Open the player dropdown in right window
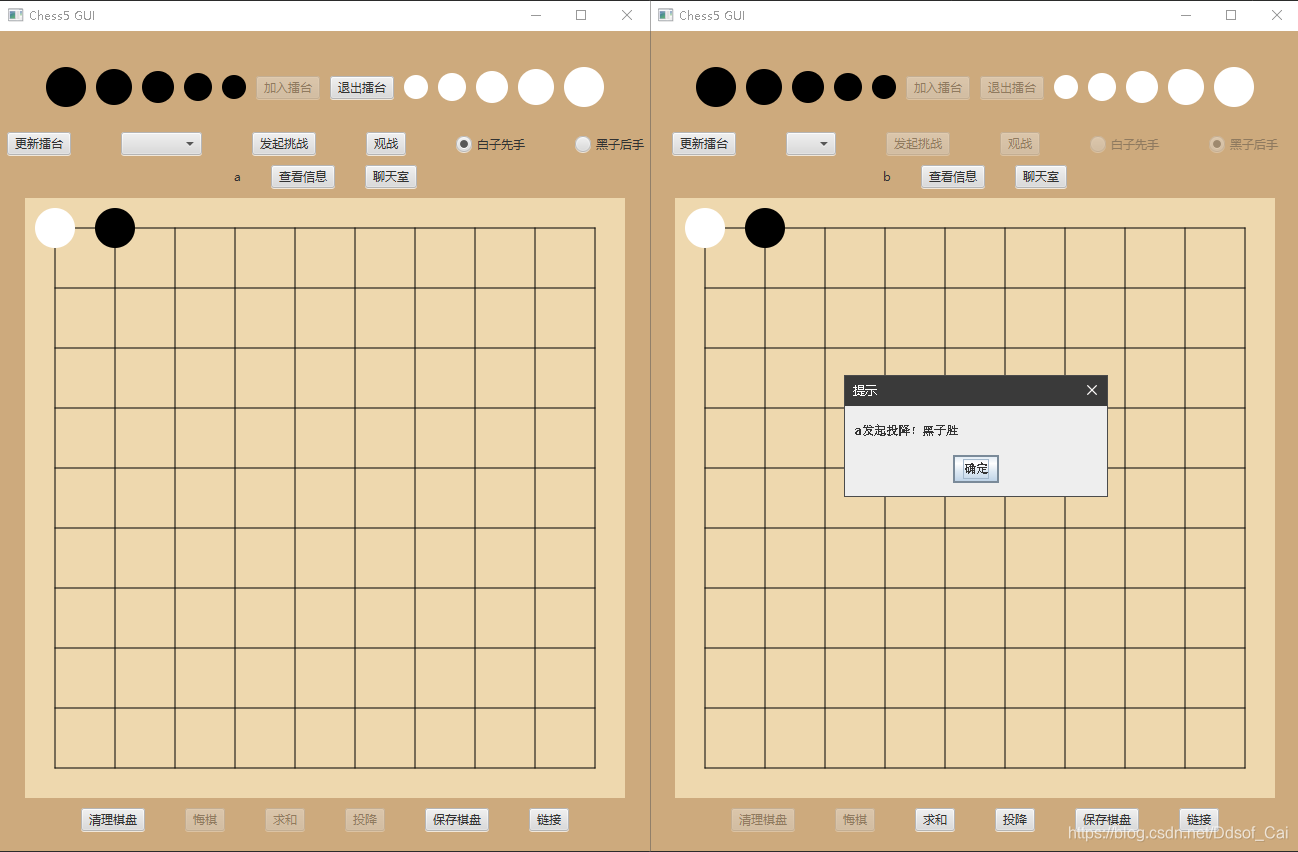Screen dimensions: 1298x852 point(811,144)
